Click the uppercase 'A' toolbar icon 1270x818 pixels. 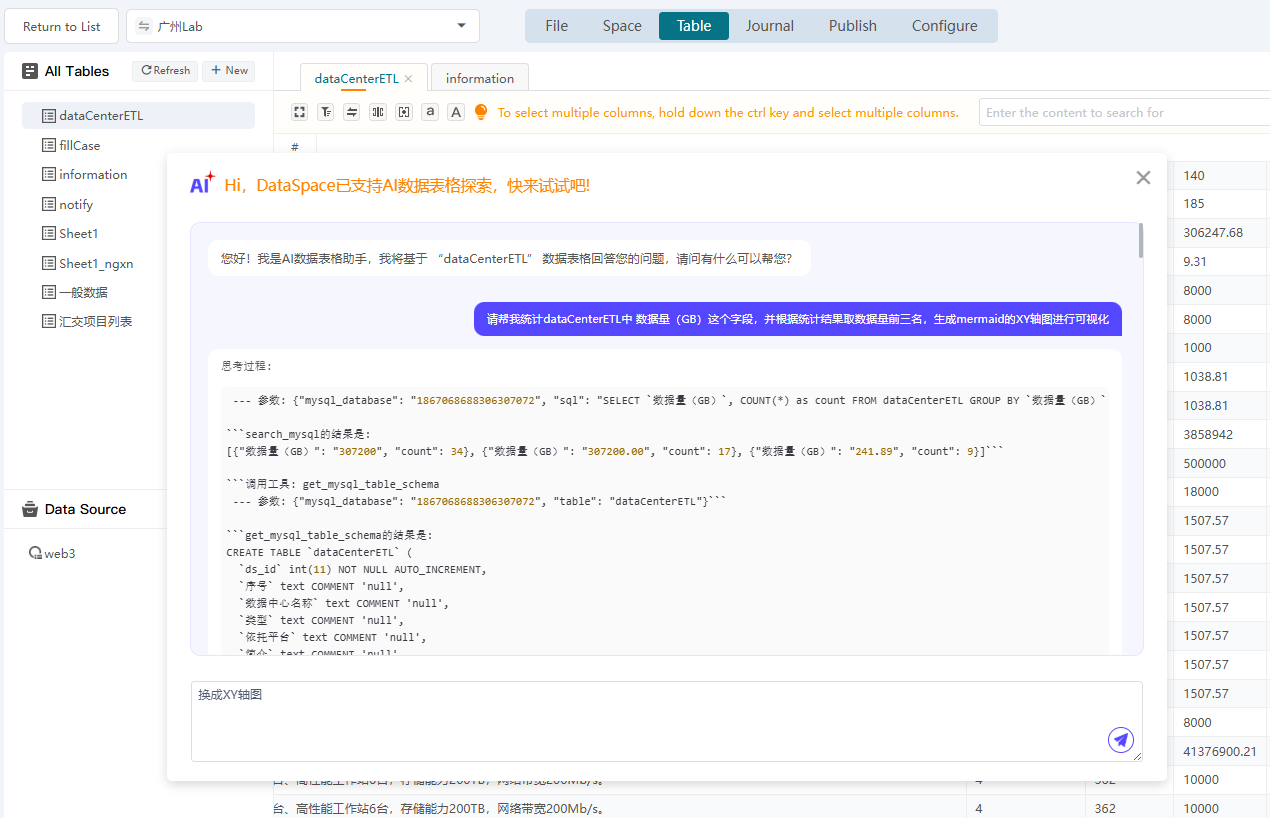coord(456,112)
